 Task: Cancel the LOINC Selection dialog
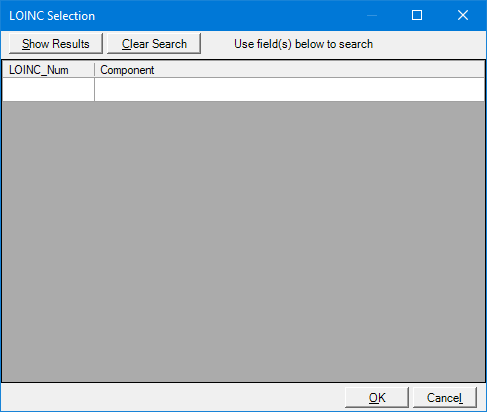445,397
